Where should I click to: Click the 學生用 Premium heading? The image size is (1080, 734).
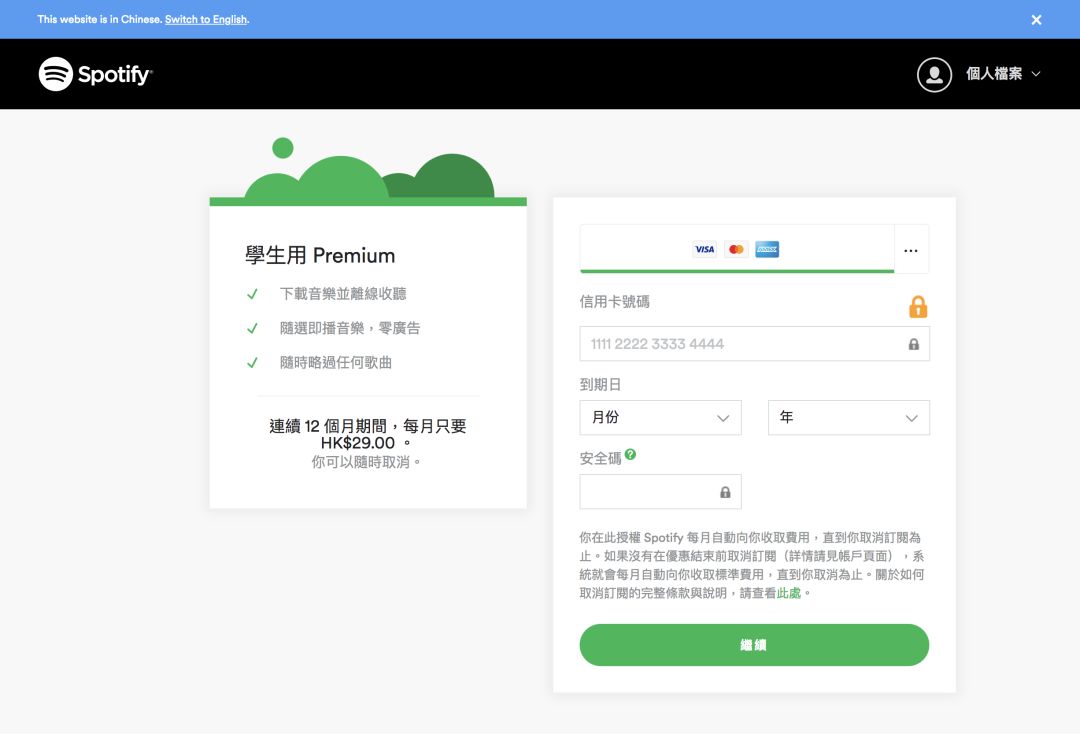click(x=320, y=255)
